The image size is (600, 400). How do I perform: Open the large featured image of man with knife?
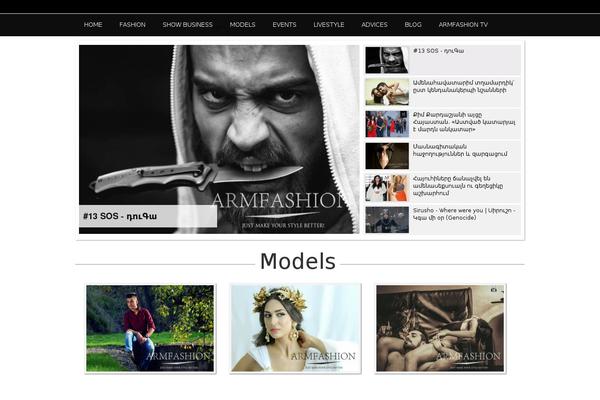click(x=219, y=139)
